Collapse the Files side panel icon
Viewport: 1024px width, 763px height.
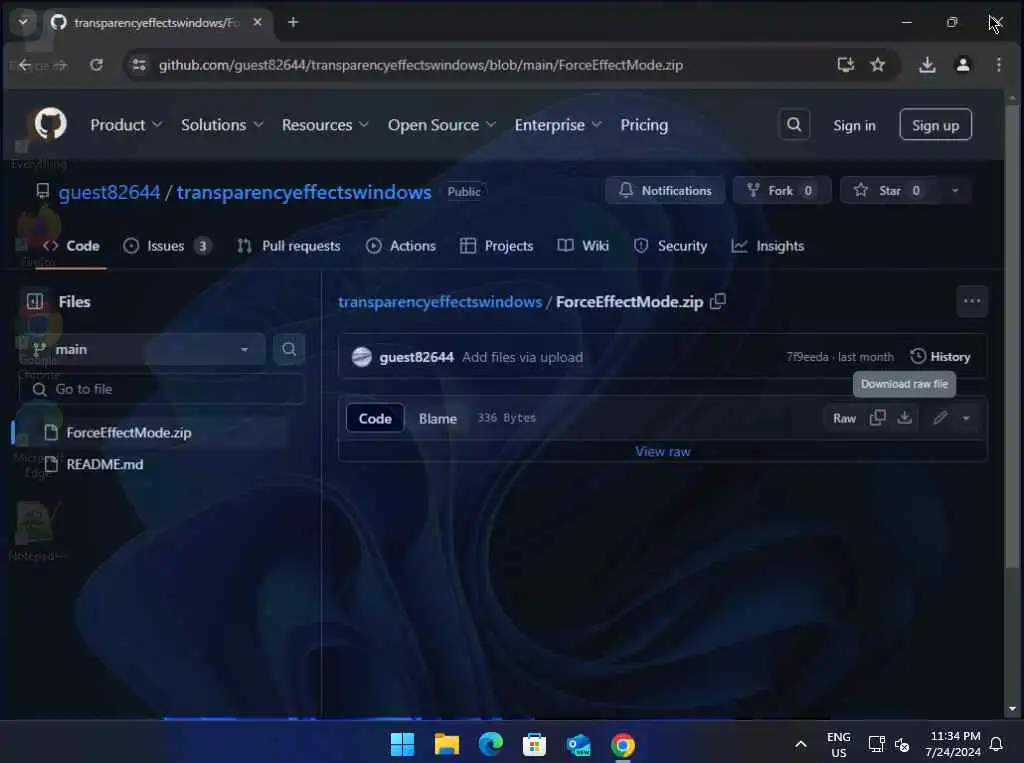coord(35,301)
